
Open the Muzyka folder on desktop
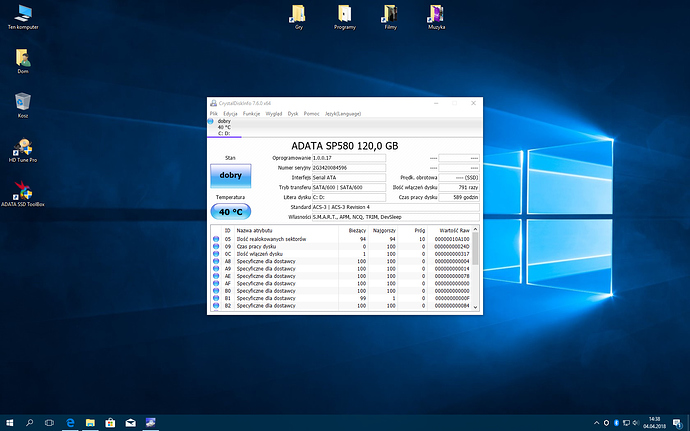(x=436, y=17)
